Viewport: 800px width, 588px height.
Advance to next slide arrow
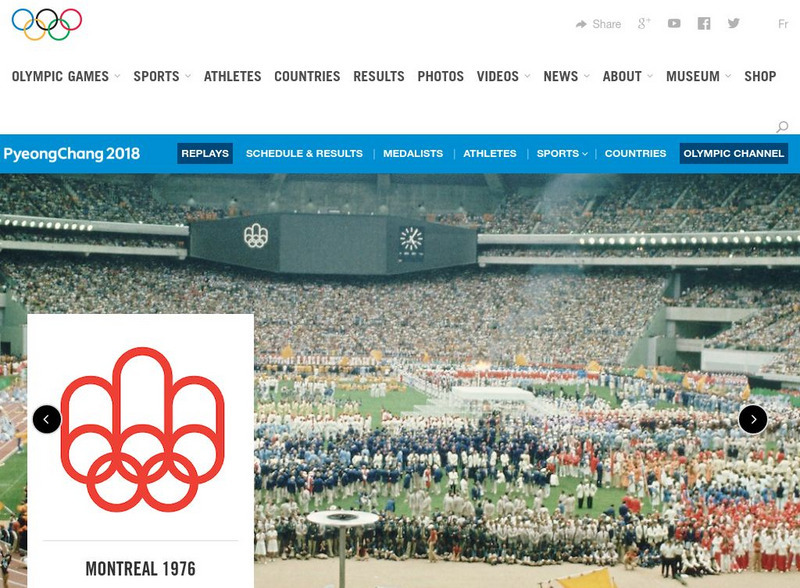(x=753, y=419)
